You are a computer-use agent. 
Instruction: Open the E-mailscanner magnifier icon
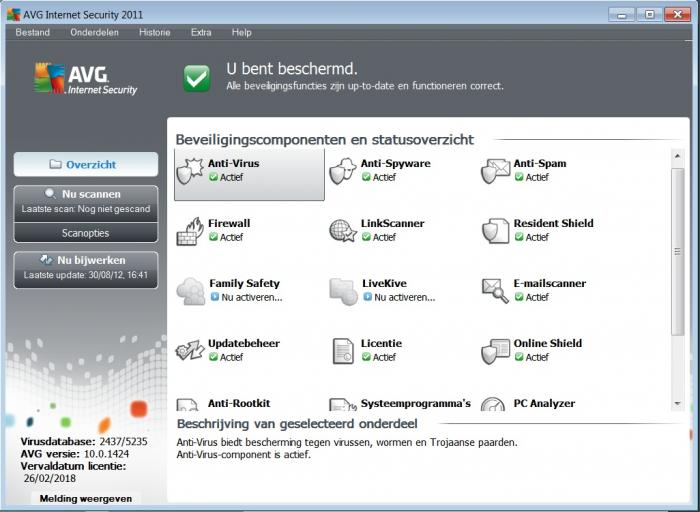(495, 291)
